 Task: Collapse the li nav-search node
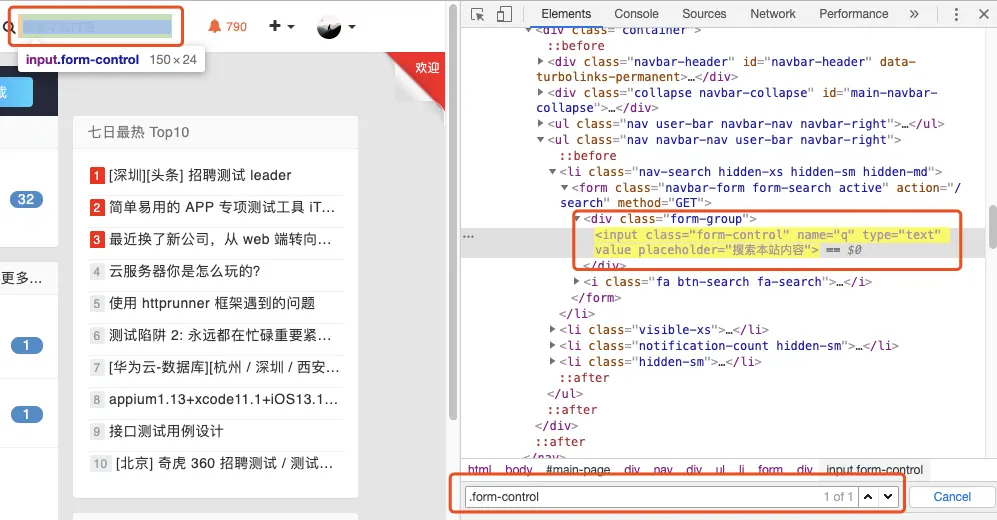[553, 172]
